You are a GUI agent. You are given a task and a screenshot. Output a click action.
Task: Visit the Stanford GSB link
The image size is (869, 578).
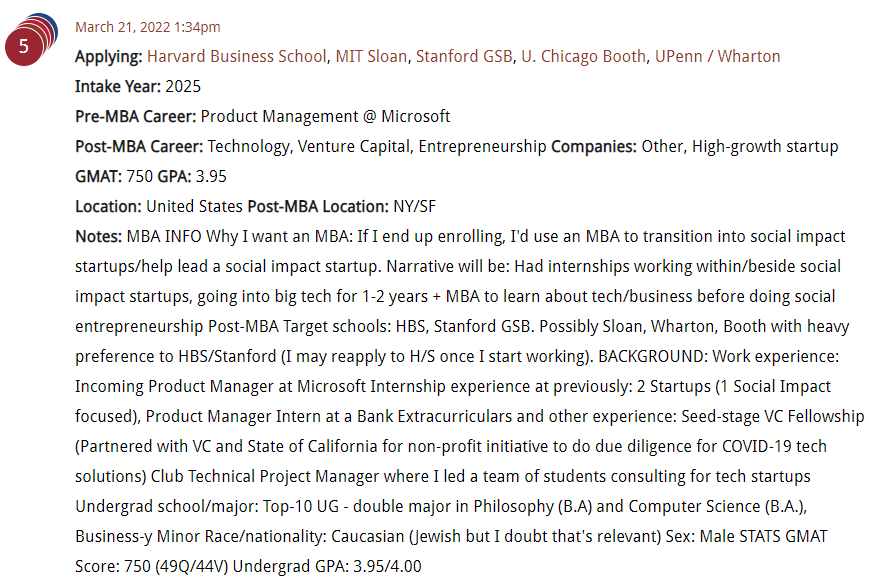tap(463, 56)
